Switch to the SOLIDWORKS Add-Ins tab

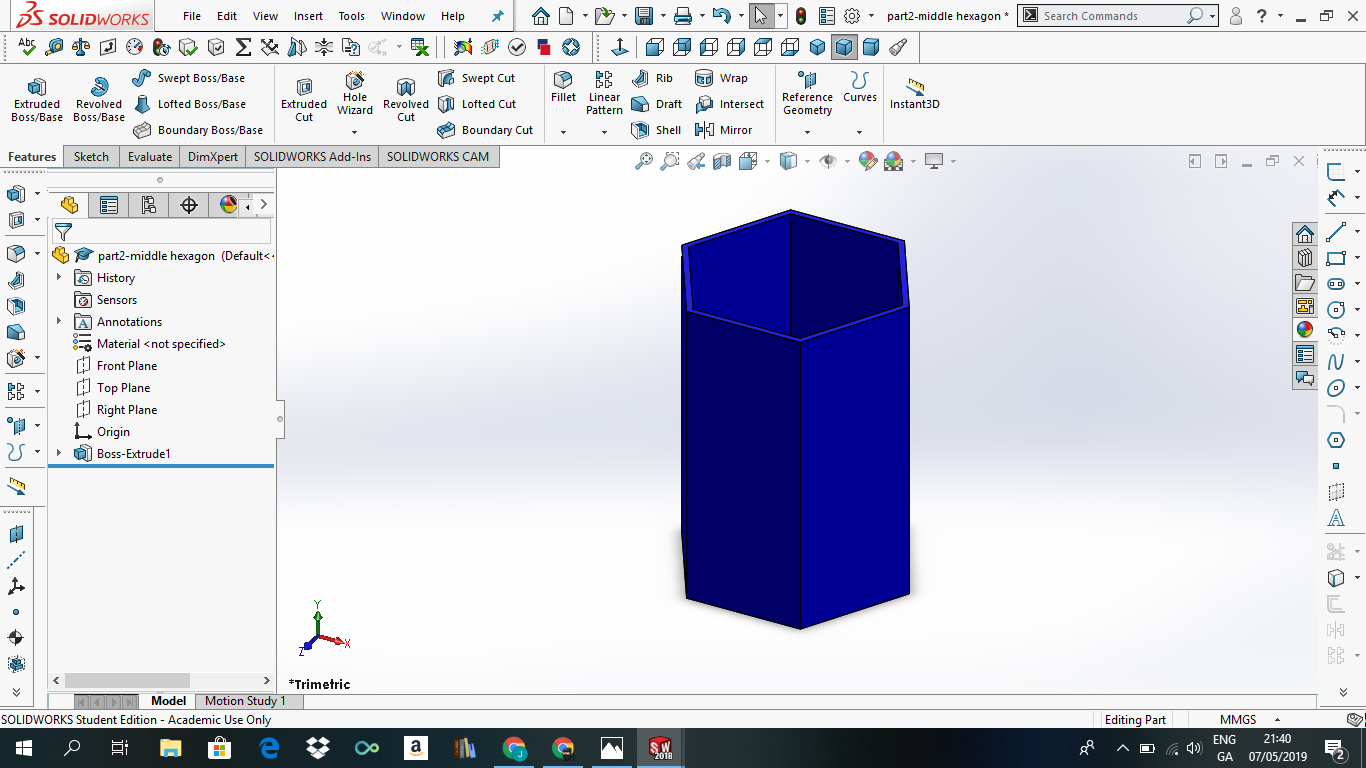pyautogui.click(x=312, y=157)
